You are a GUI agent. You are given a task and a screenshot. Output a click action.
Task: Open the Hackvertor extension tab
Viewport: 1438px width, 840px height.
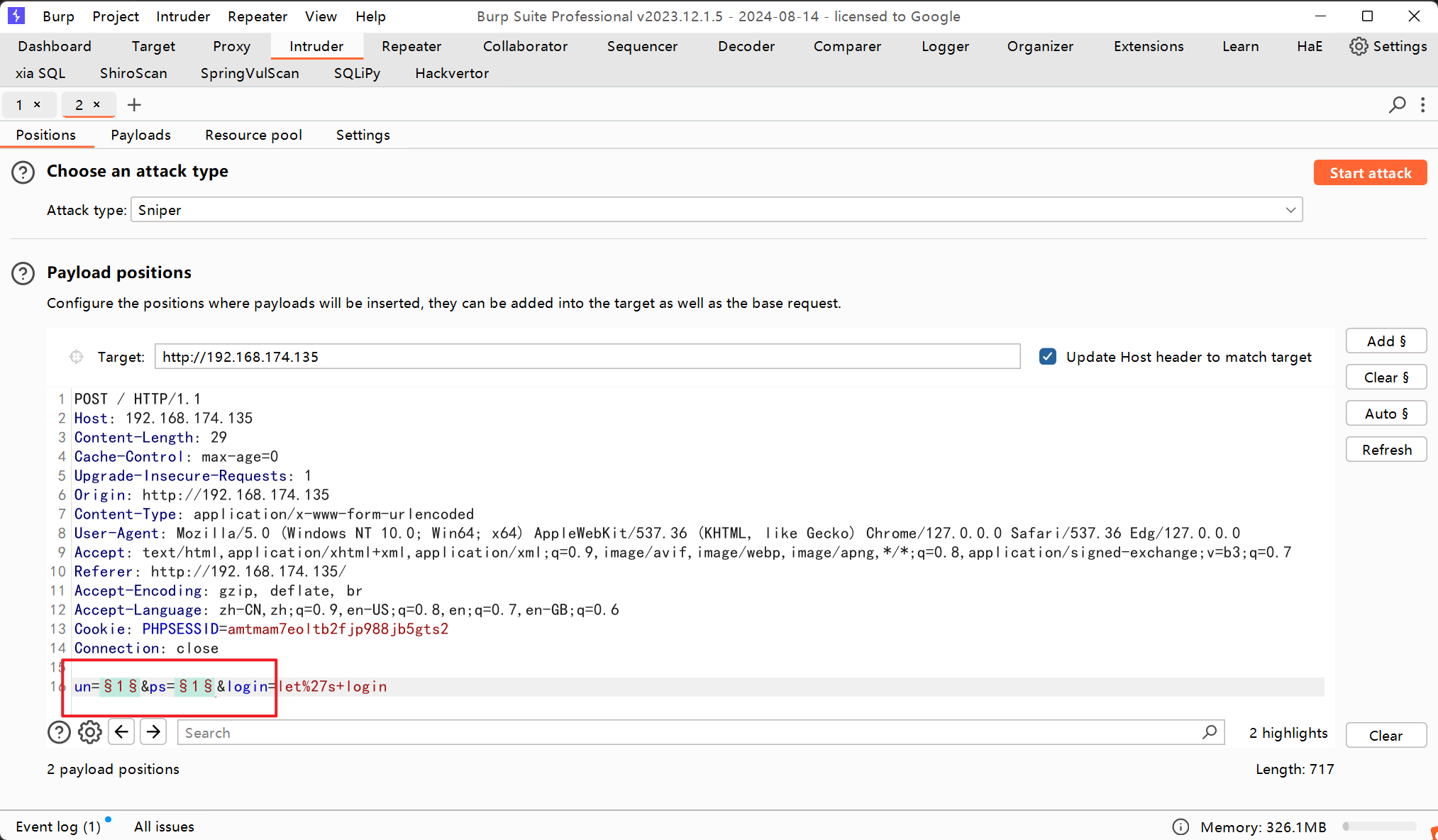[x=452, y=73]
